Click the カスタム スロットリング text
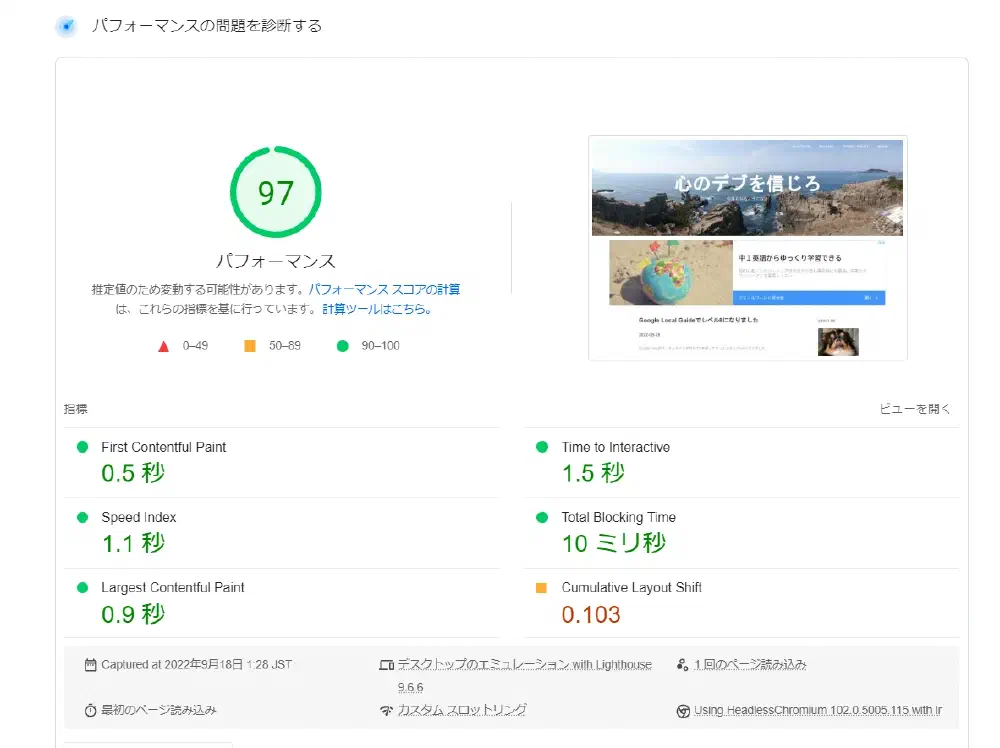1000x748 pixels. click(462, 710)
